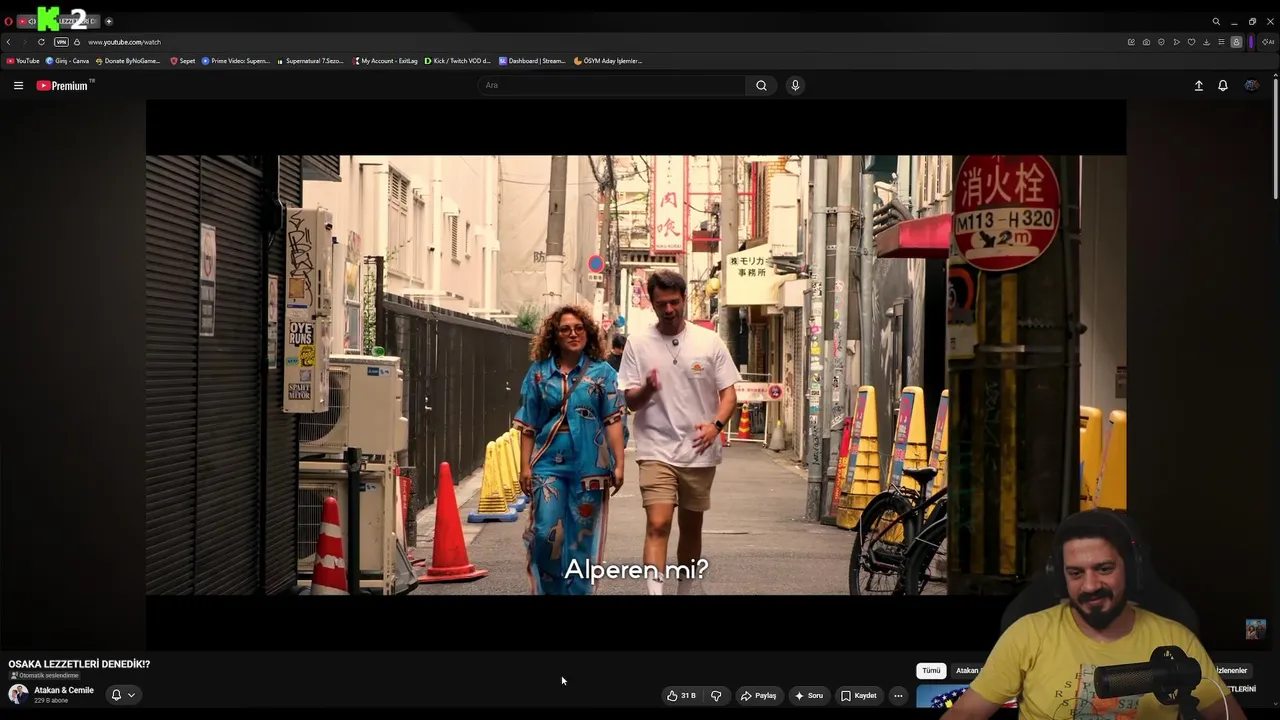Open the browser downloads icon

[x=1206, y=42]
